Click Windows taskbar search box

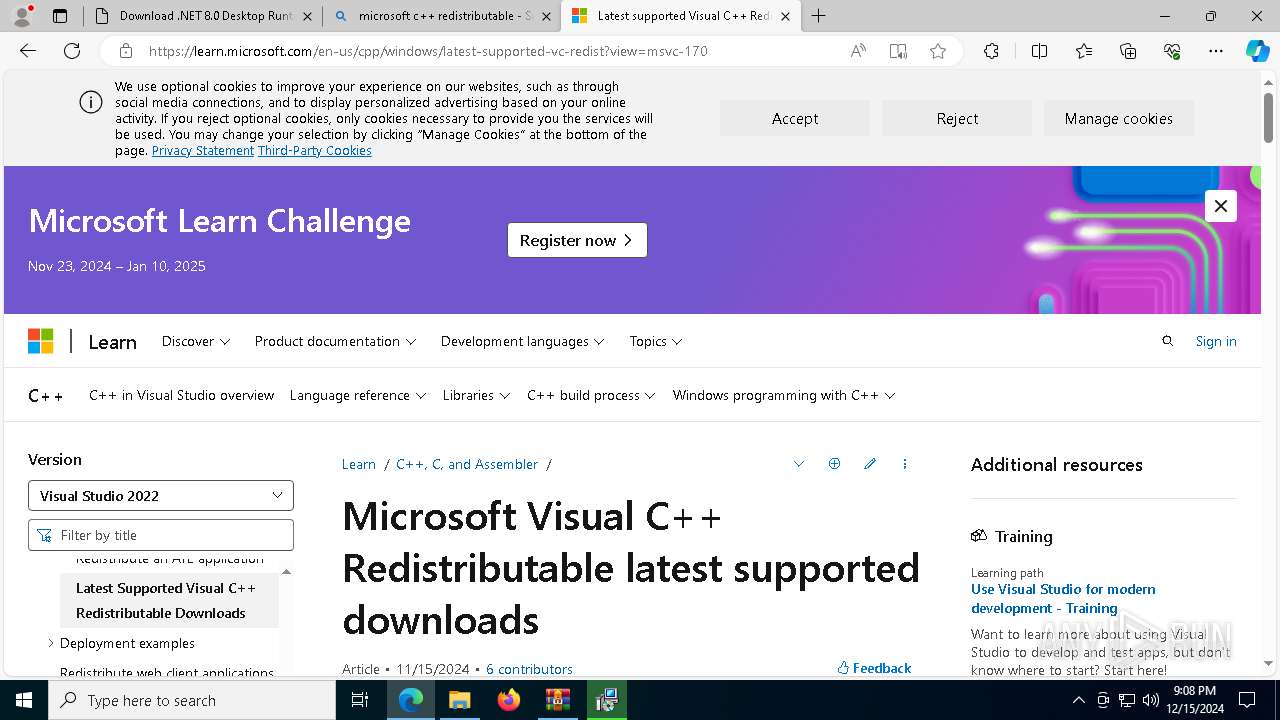click(x=192, y=700)
